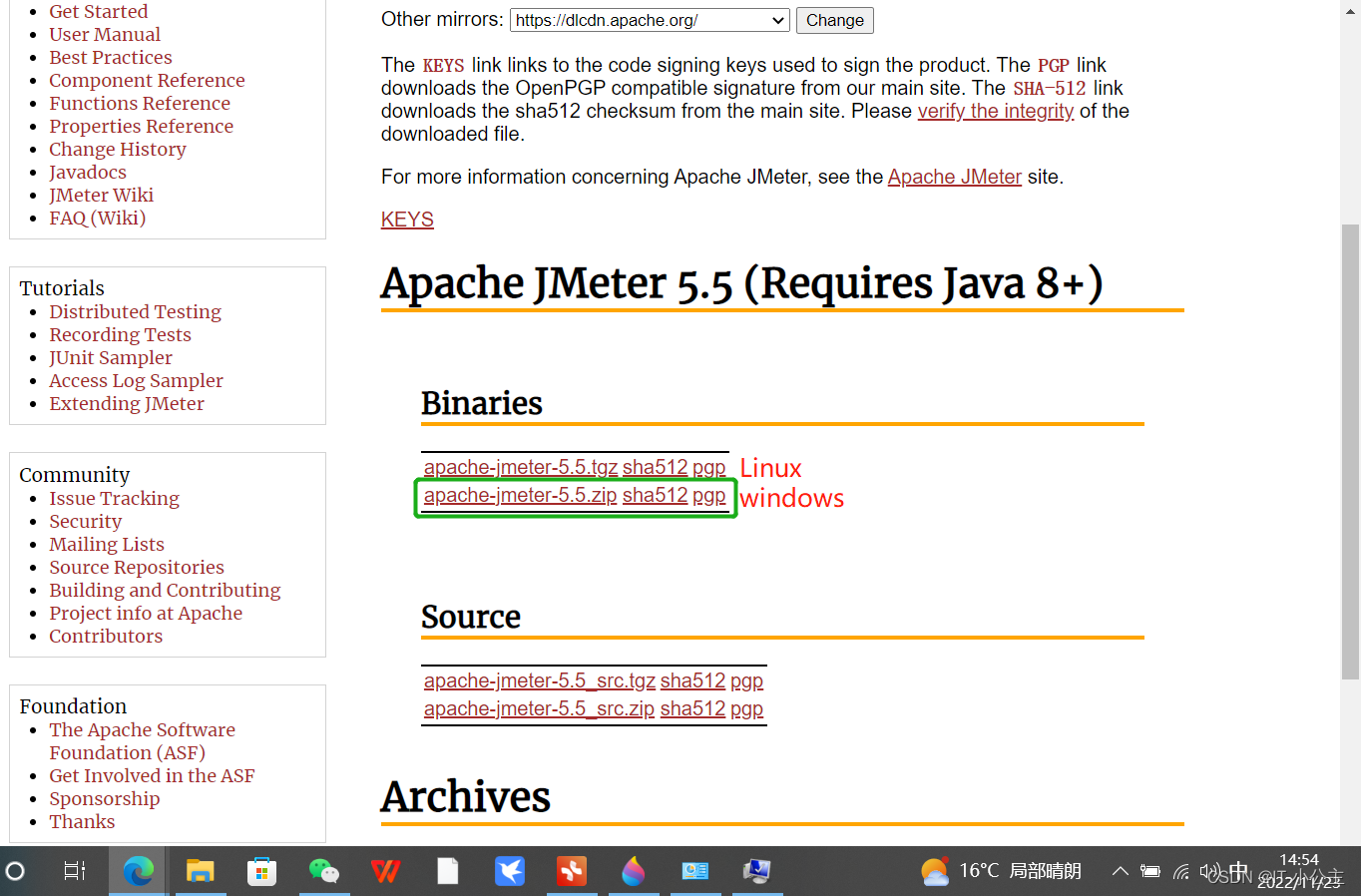The image size is (1361, 896).
Task: Download apache-jmeter-5.5_src.zip source
Action: 539,708
